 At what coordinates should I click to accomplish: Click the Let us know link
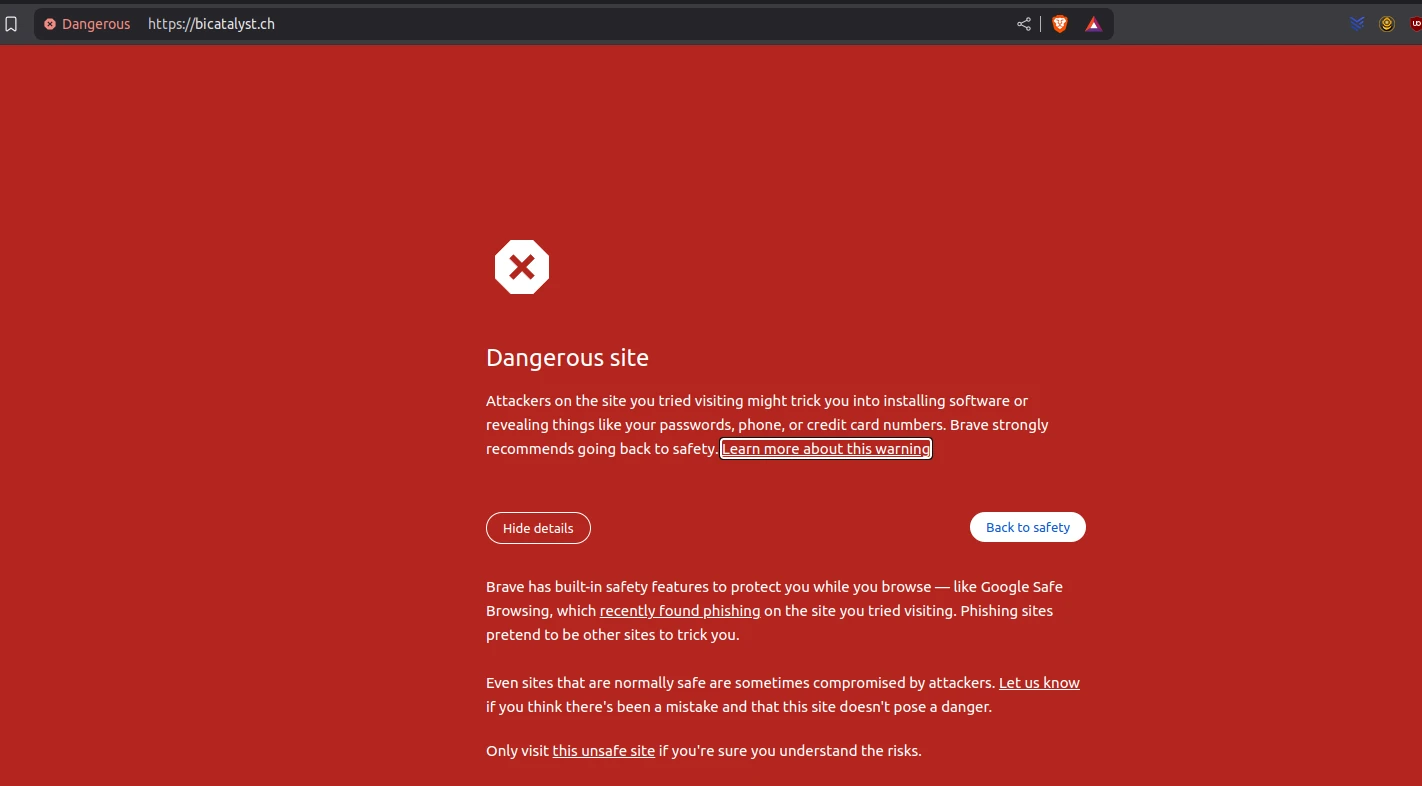(x=1039, y=683)
